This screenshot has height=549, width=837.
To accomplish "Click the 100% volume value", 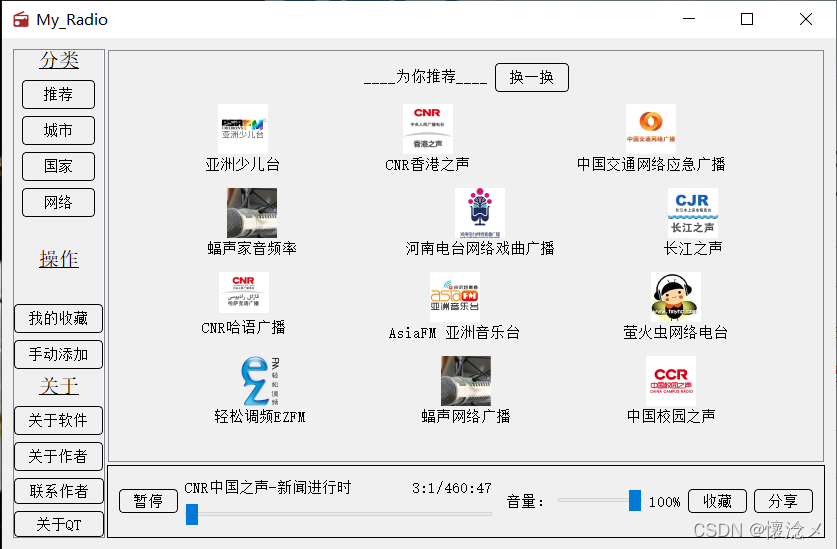I will (664, 502).
